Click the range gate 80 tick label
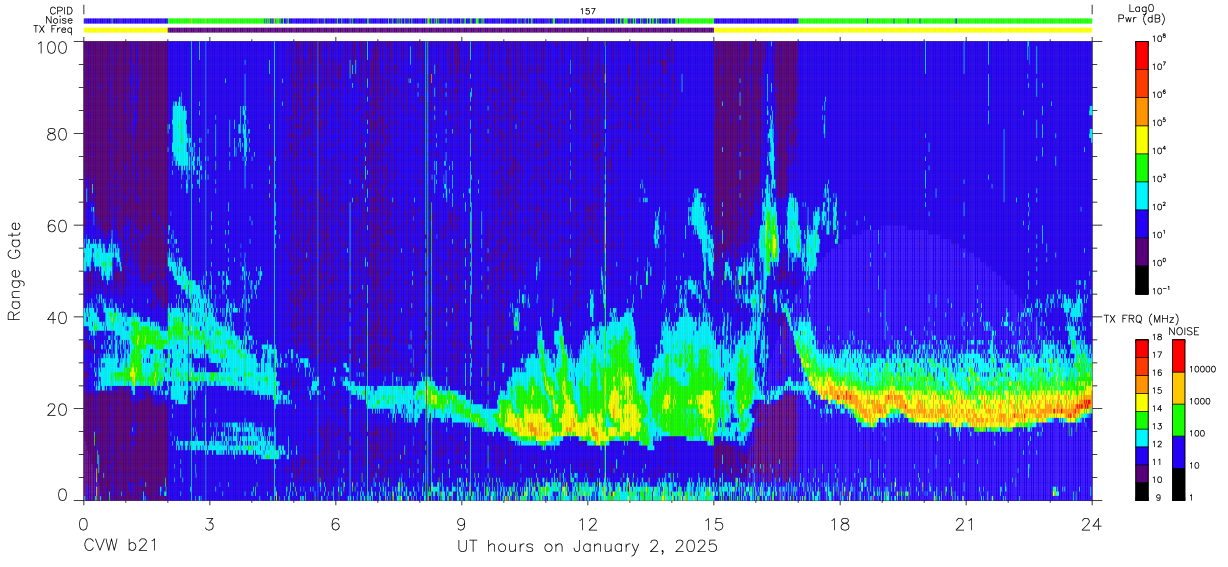Screen dimensions: 1228x567 (x=58, y=133)
